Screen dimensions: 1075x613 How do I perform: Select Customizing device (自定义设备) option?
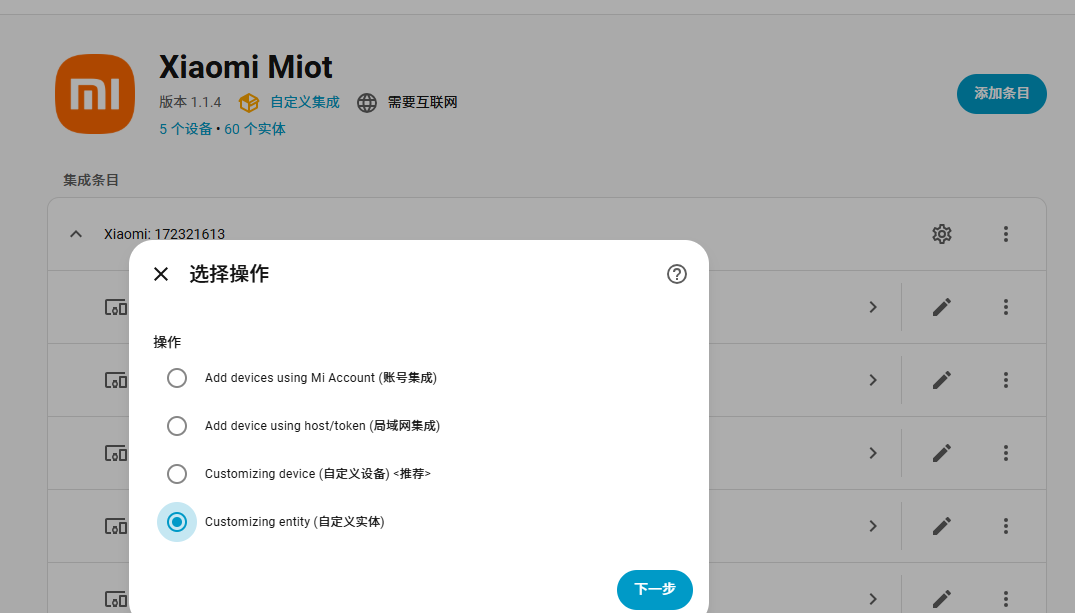177,474
